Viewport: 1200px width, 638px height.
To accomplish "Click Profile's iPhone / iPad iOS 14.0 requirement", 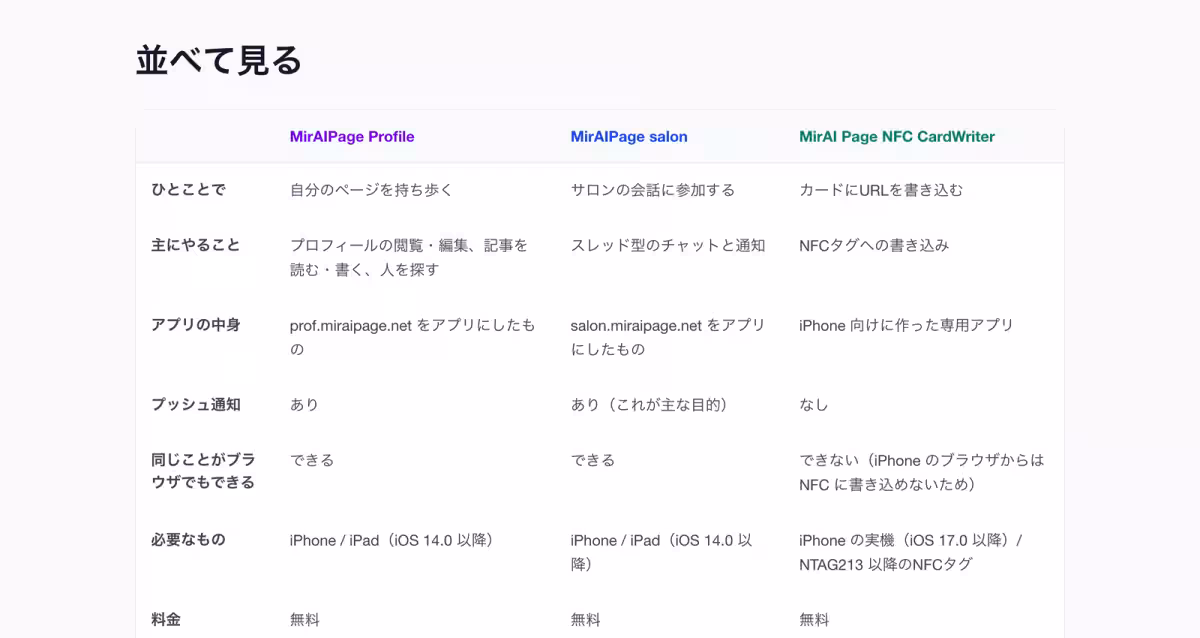I will [392, 540].
